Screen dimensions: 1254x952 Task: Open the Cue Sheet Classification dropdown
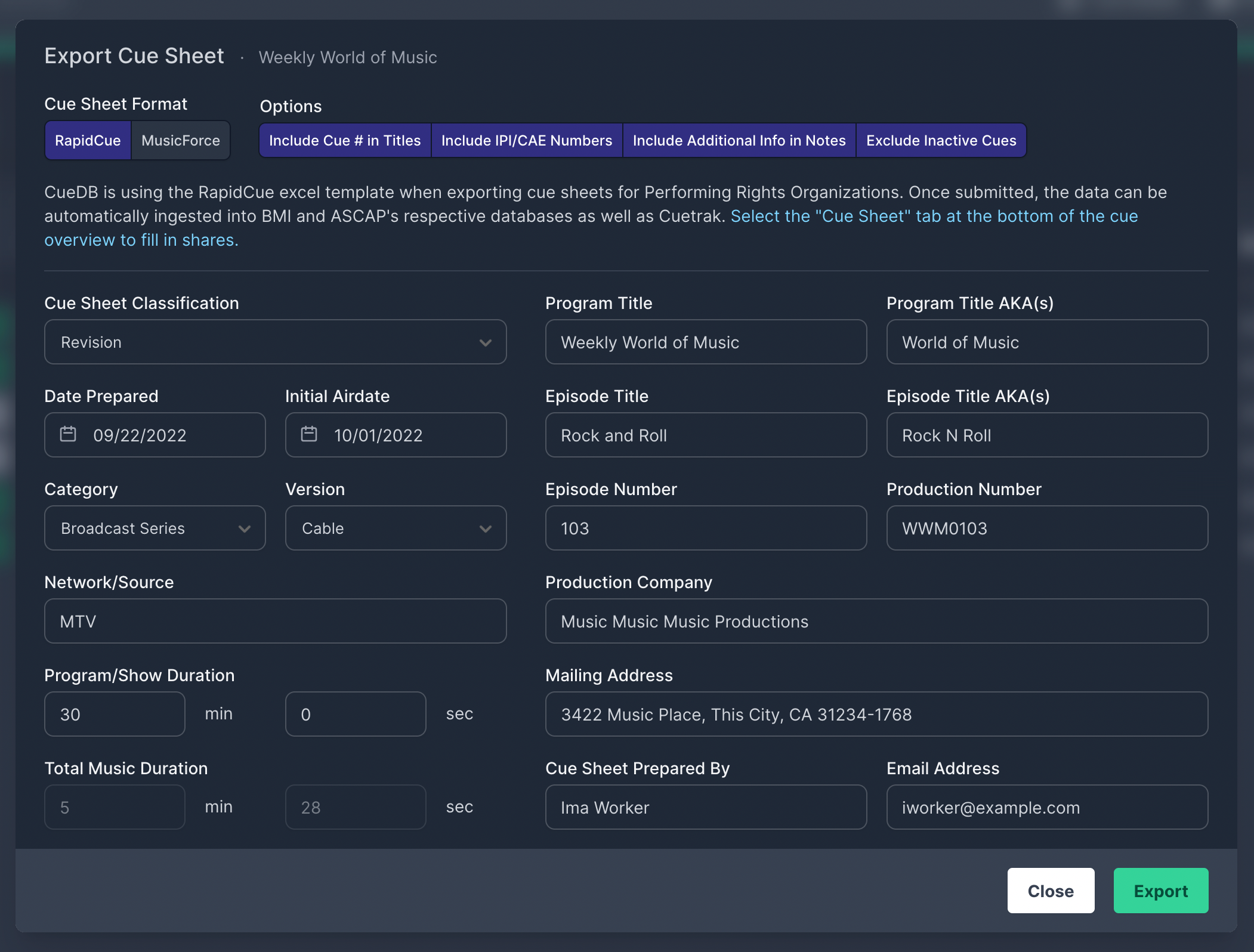pyautogui.click(x=276, y=342)
